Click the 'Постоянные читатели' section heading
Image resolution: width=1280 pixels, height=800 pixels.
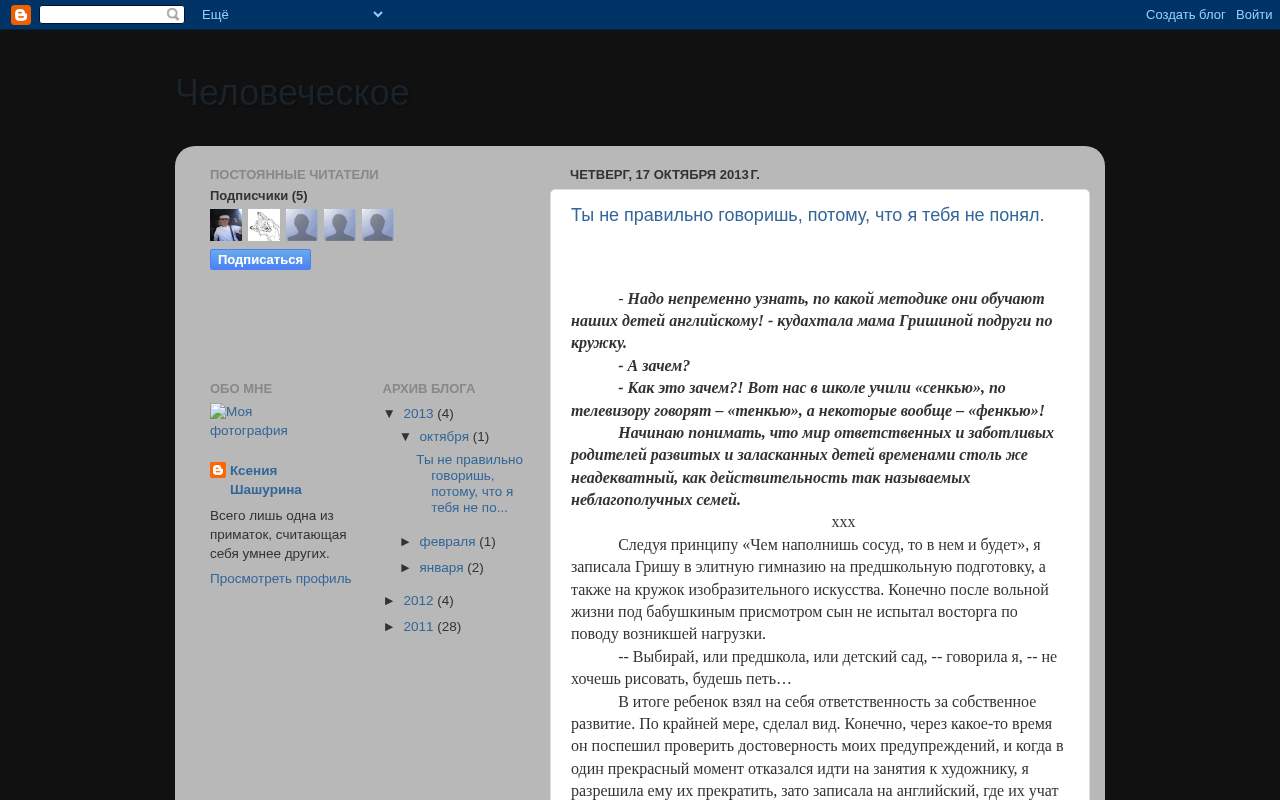coord(294,175)
